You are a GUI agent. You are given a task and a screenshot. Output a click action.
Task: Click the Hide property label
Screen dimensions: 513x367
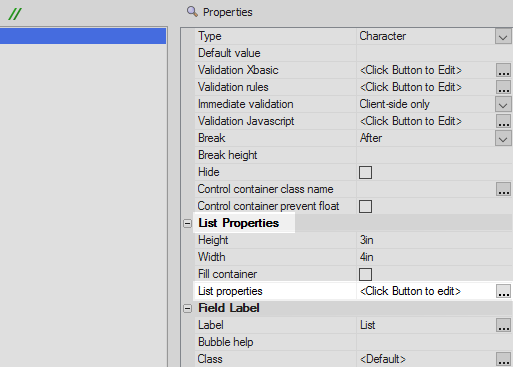(209, 172)
